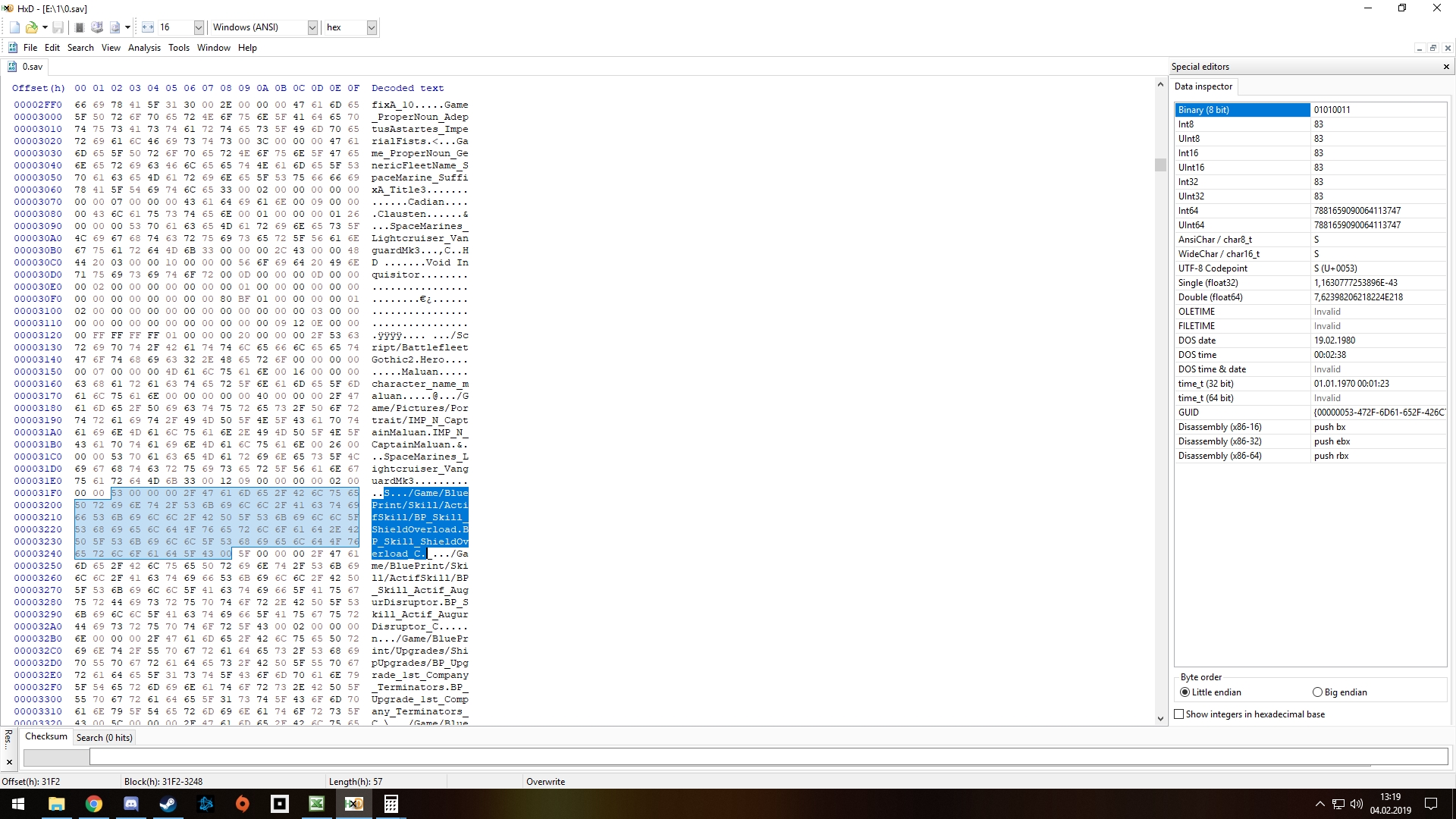
Task: Select the Little endian byte order
Action: coord(1185,692)
